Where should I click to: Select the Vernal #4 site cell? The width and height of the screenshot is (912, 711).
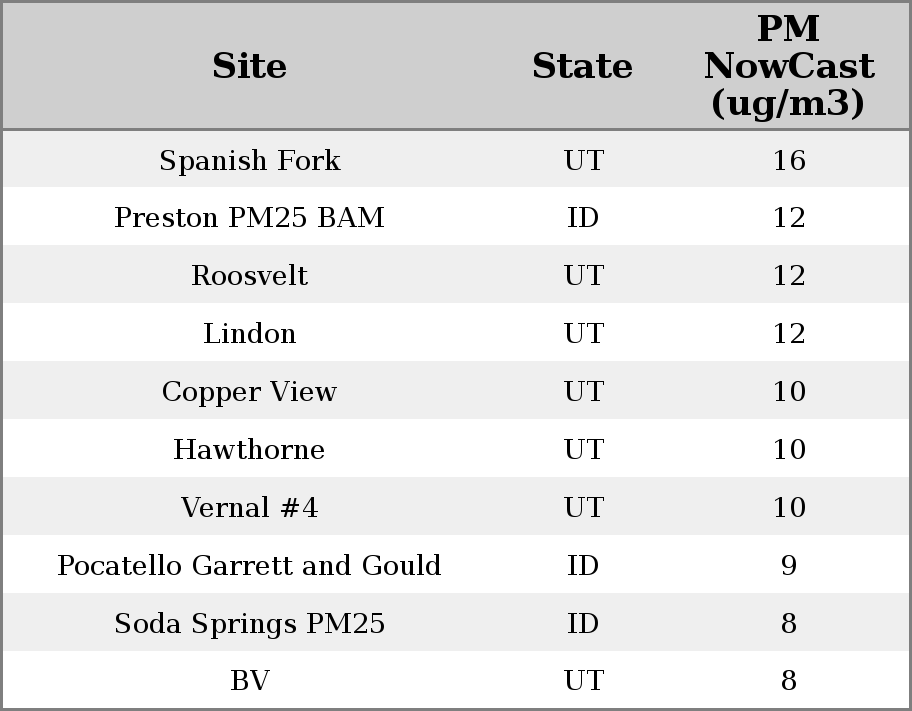point(249,507)
